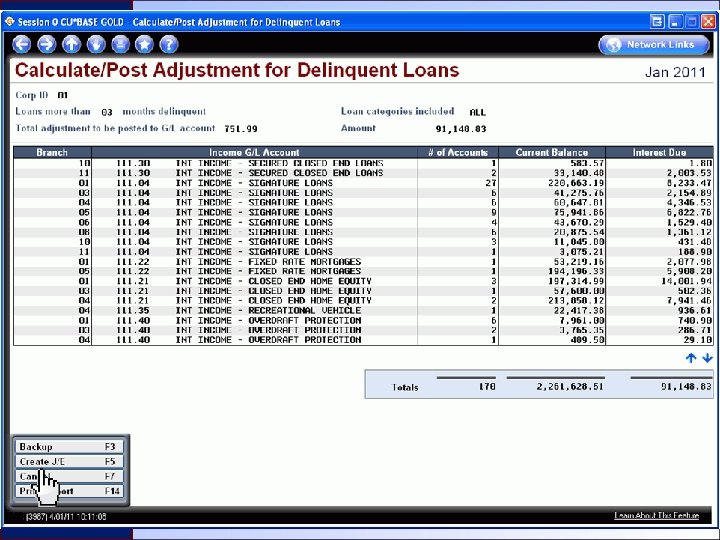Click the Loan categories included value ALL
This screenshot has width=720, height=540.
click(x=478, y=112)
